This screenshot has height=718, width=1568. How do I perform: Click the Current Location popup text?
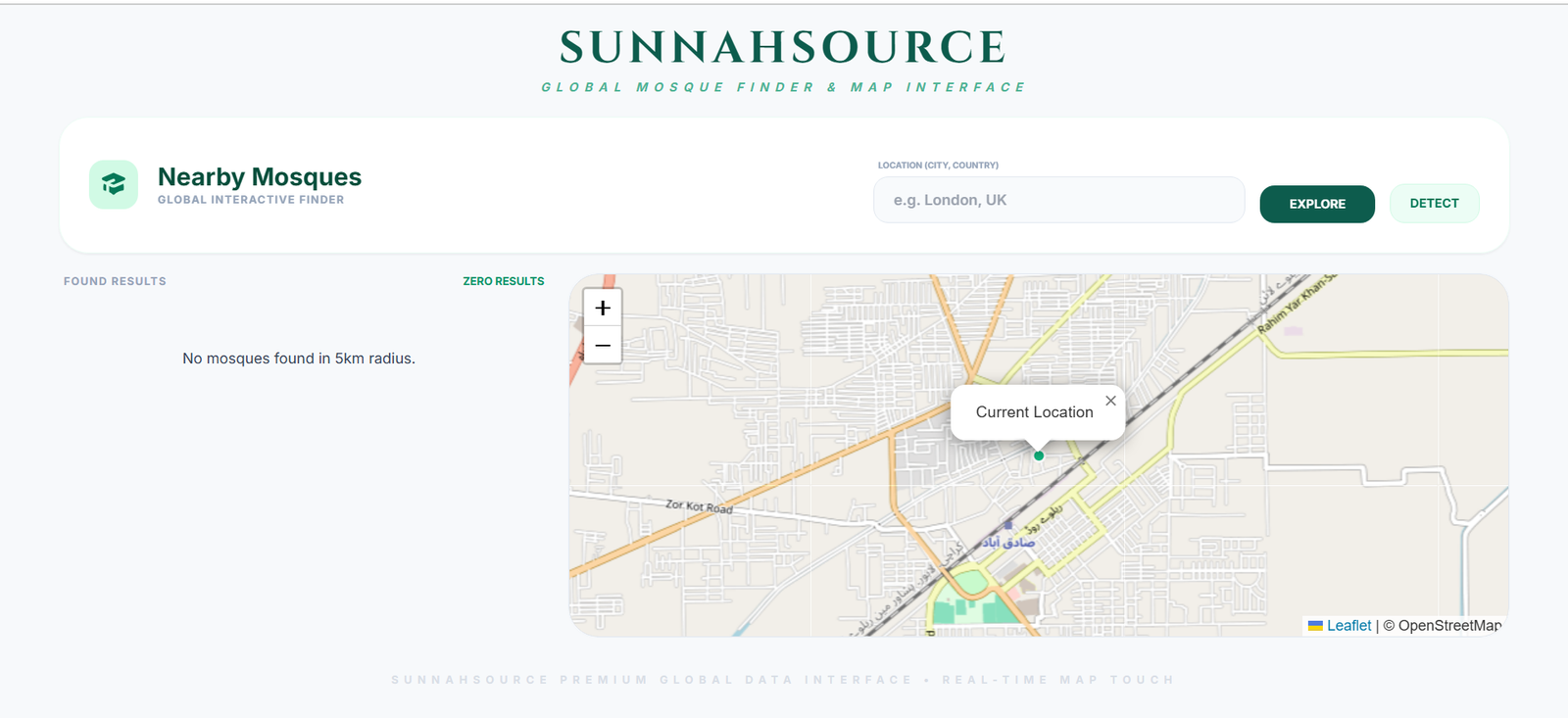point(1034,412)
